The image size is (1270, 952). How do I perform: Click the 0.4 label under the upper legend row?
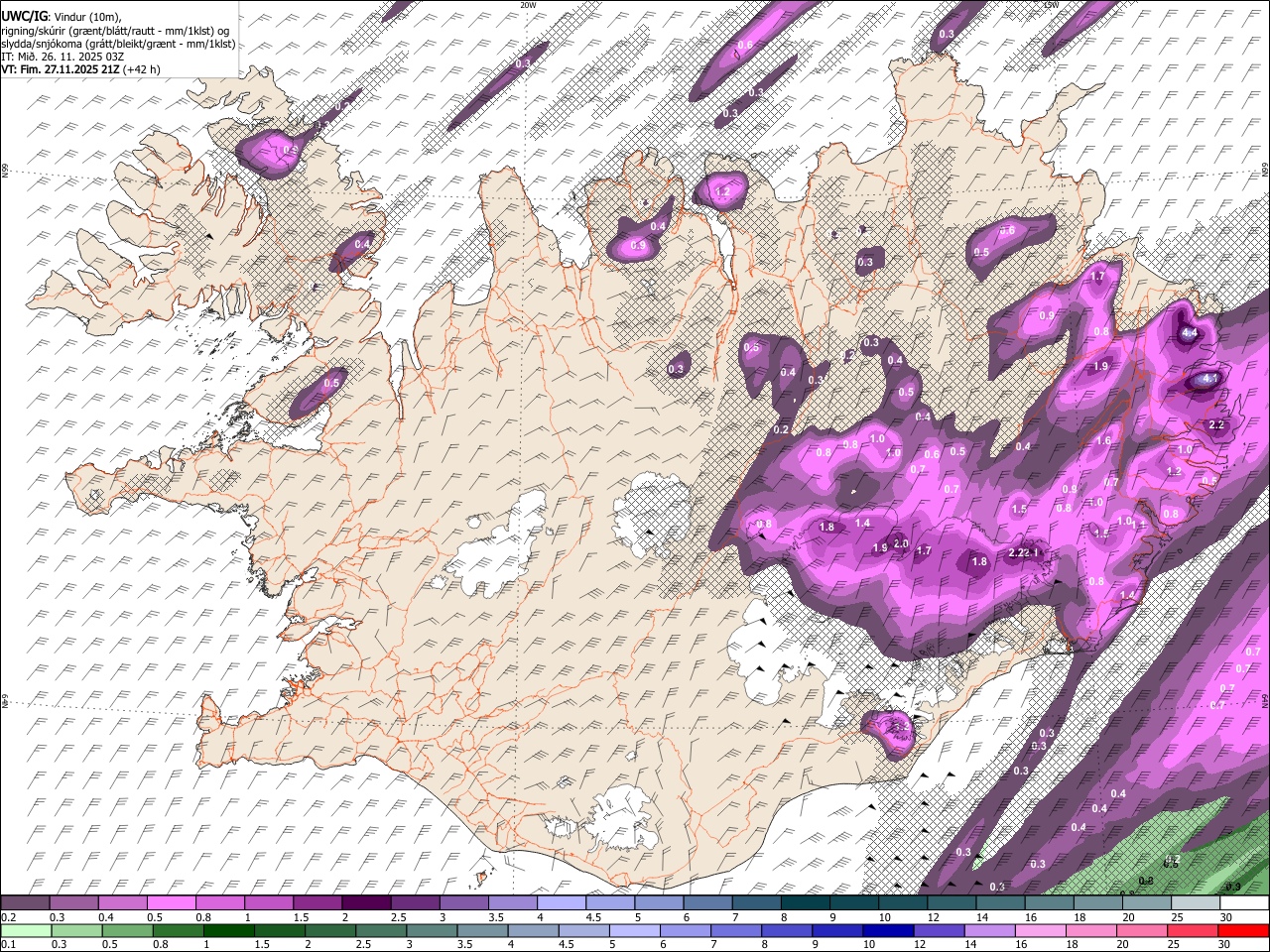[x=105, y=917]
